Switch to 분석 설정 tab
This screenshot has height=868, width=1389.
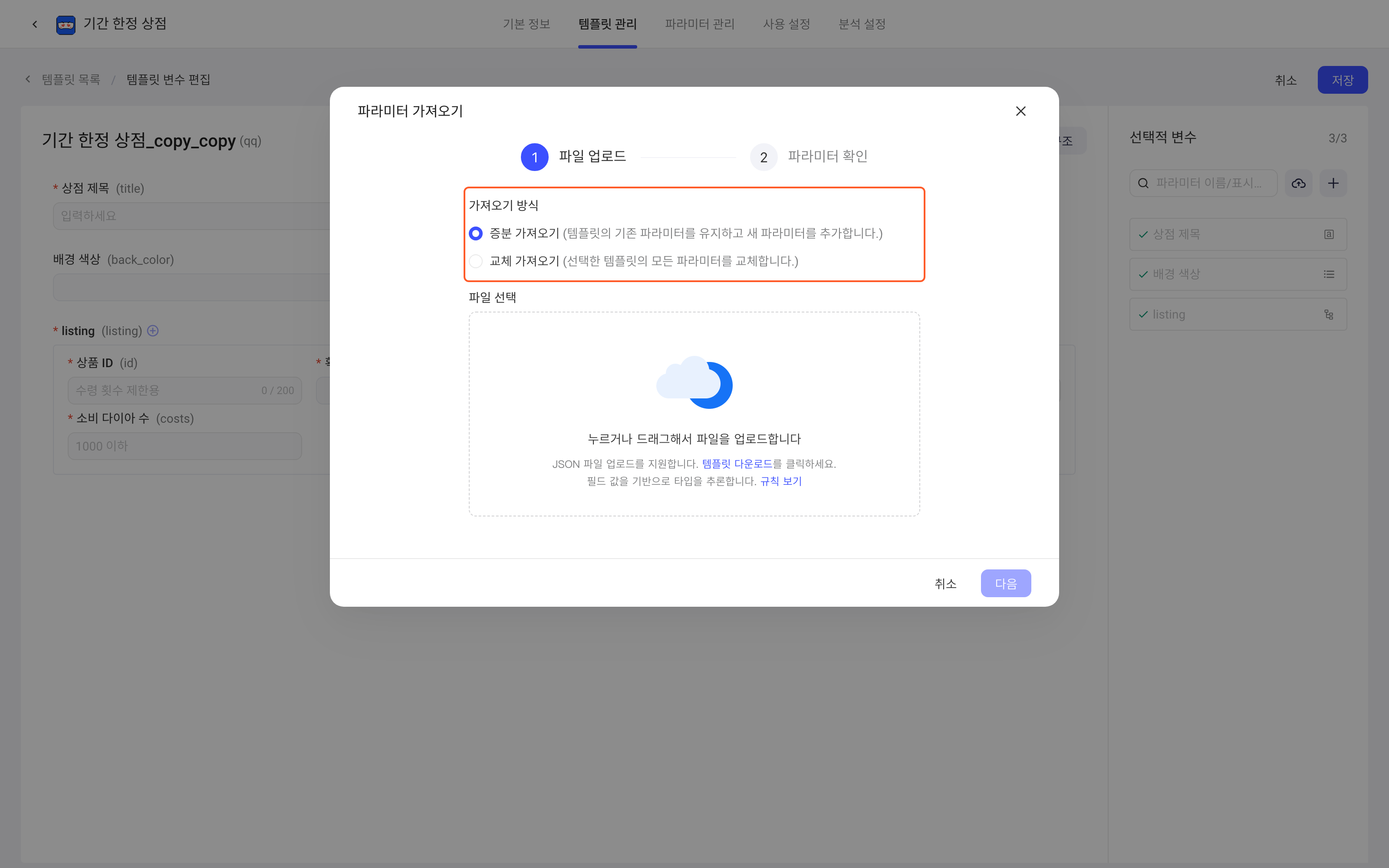(862, 24)
